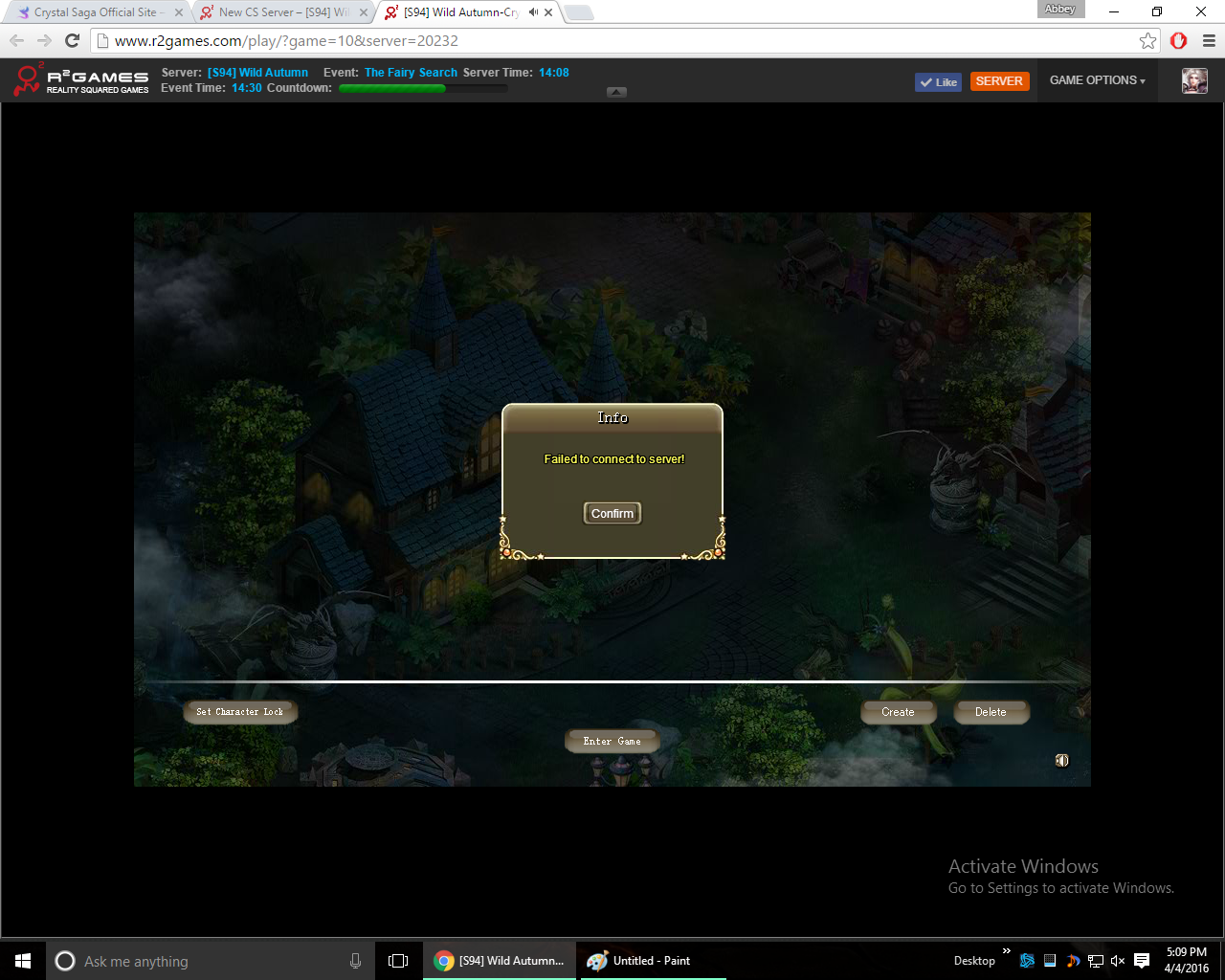Expand the GAME OPTIONS dropdown
The width and height of the screenshot is (1225, 980).
pos(1097,80)
